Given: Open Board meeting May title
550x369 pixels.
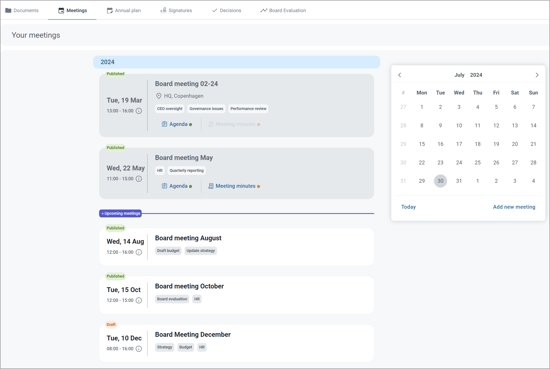Looking at the screenshot, I should click(184, 158).
